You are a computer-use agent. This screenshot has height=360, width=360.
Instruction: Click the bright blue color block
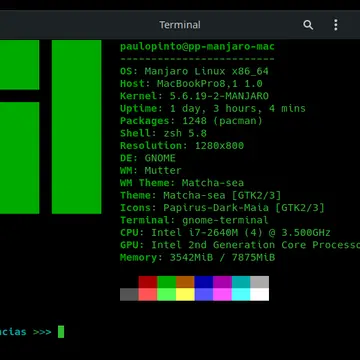(x=204, y=294)
